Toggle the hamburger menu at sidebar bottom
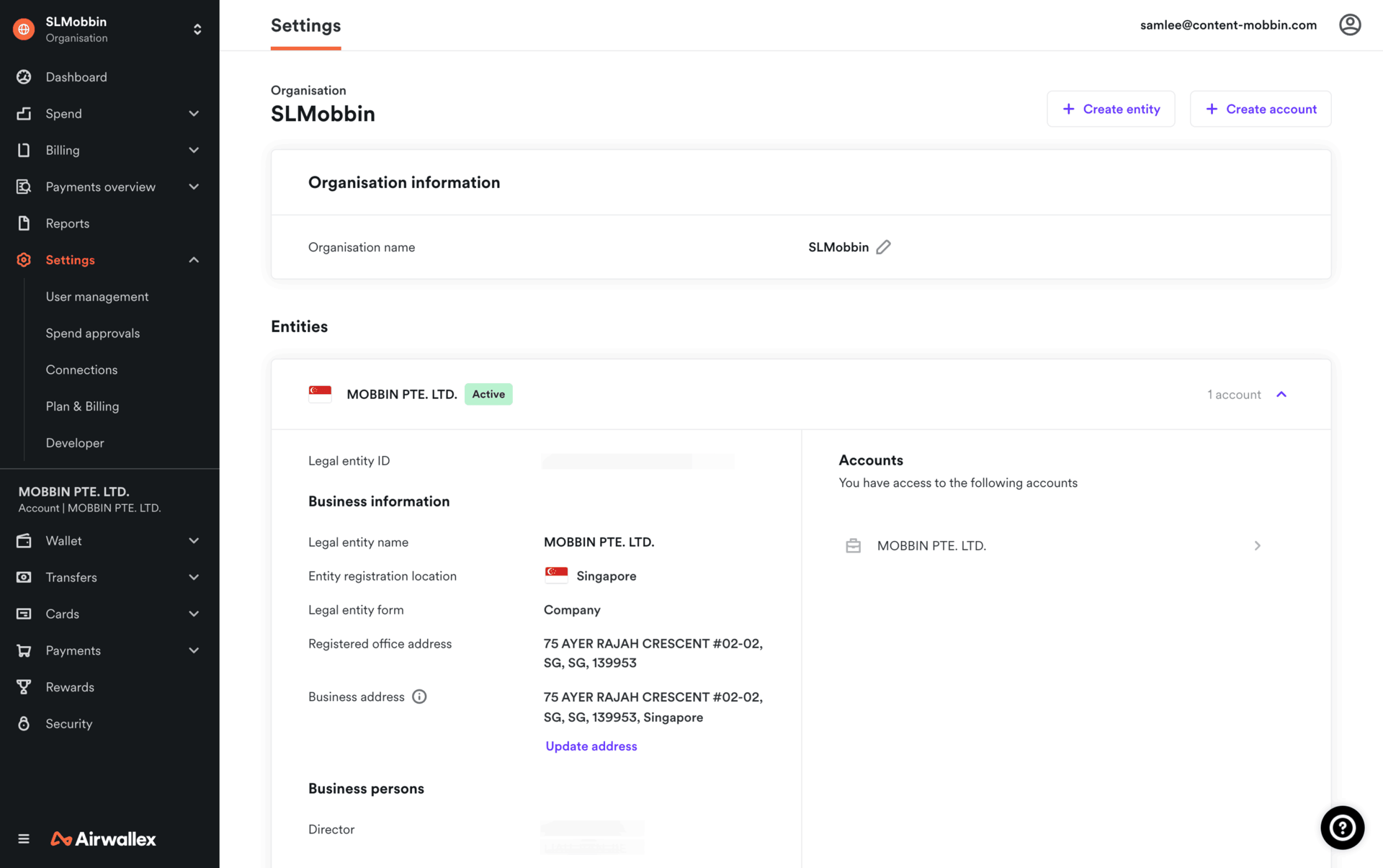 (x=24, y=838)
